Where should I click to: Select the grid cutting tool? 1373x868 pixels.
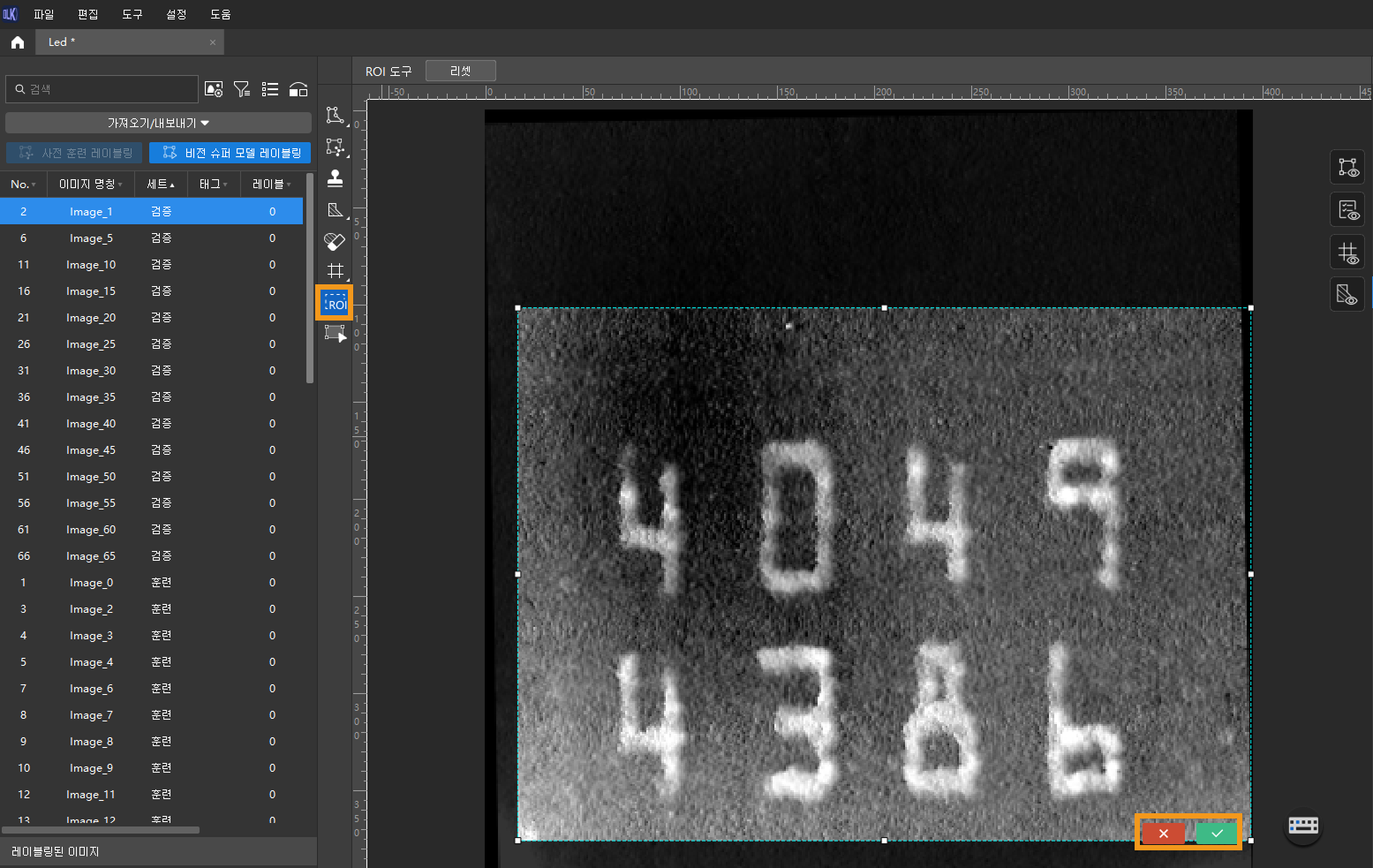pyautogui.click(x=335, y=271)
